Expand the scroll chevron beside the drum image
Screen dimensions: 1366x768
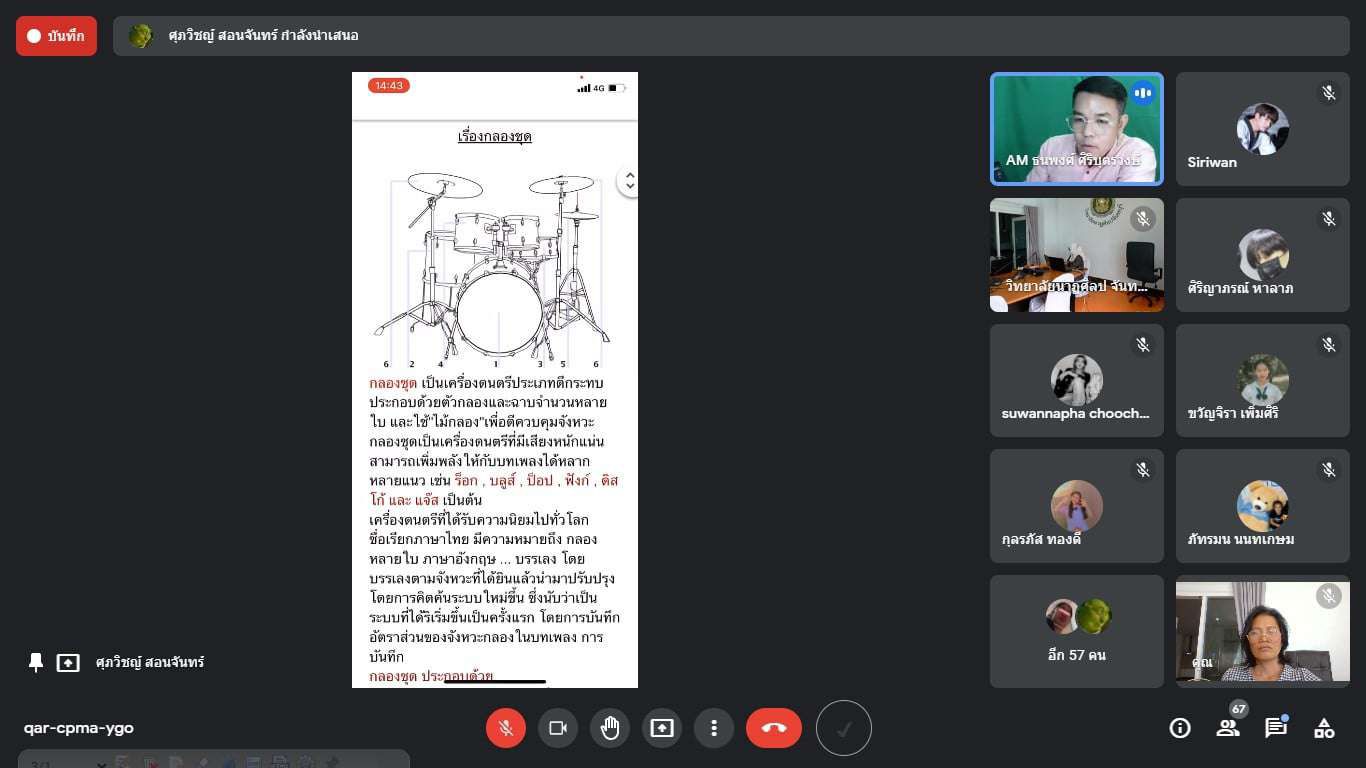click(x=629, y=181)
